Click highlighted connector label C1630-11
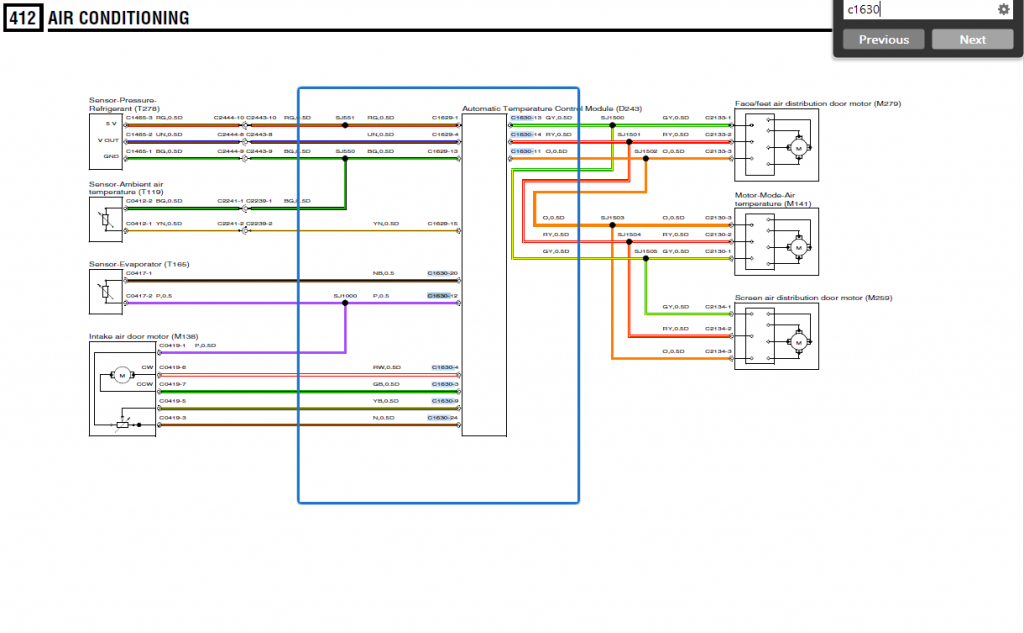 click(526, 151)
